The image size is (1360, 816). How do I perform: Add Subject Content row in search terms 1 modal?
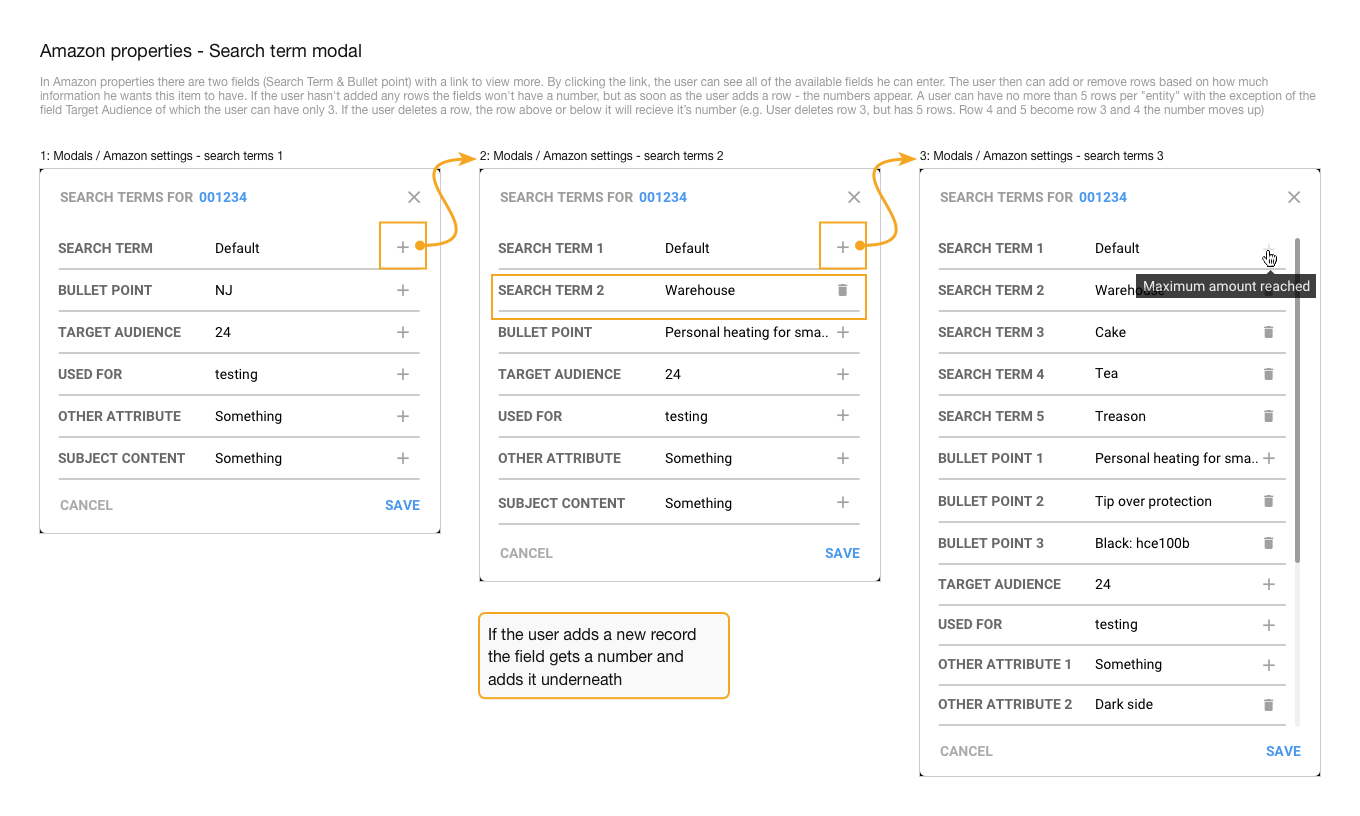pos(403,458)
